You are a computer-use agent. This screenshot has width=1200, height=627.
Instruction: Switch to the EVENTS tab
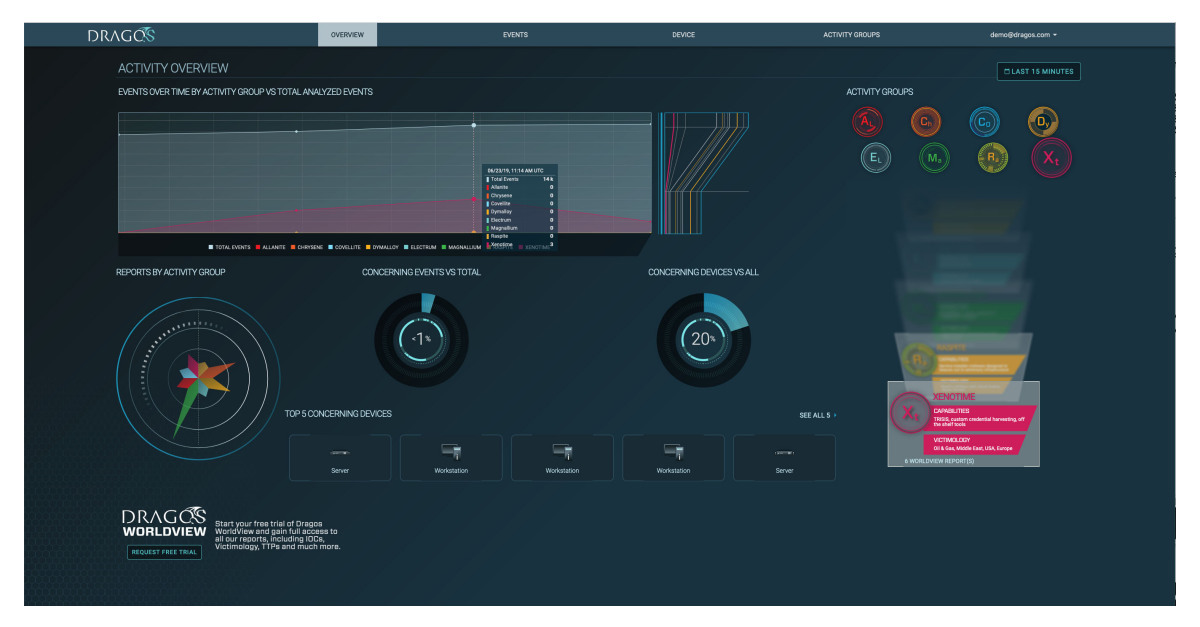(516, 33)
